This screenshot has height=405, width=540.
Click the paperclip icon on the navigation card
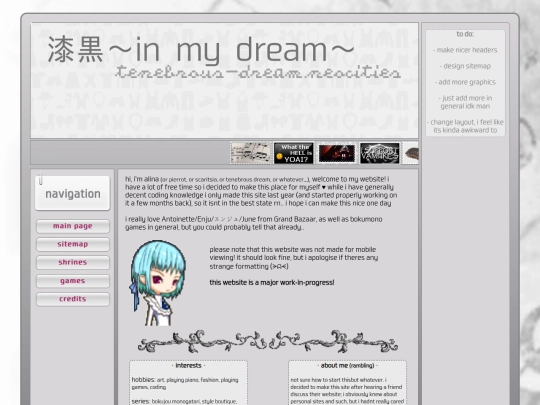click(x=40, y=179)
